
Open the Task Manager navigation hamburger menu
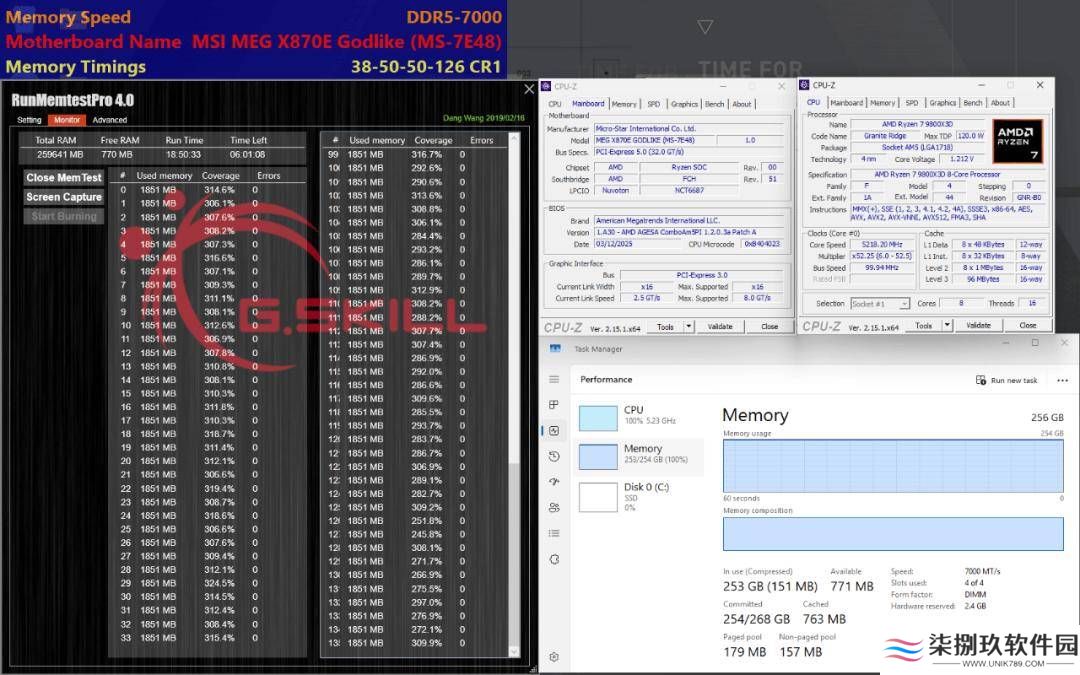coord(554,380)
